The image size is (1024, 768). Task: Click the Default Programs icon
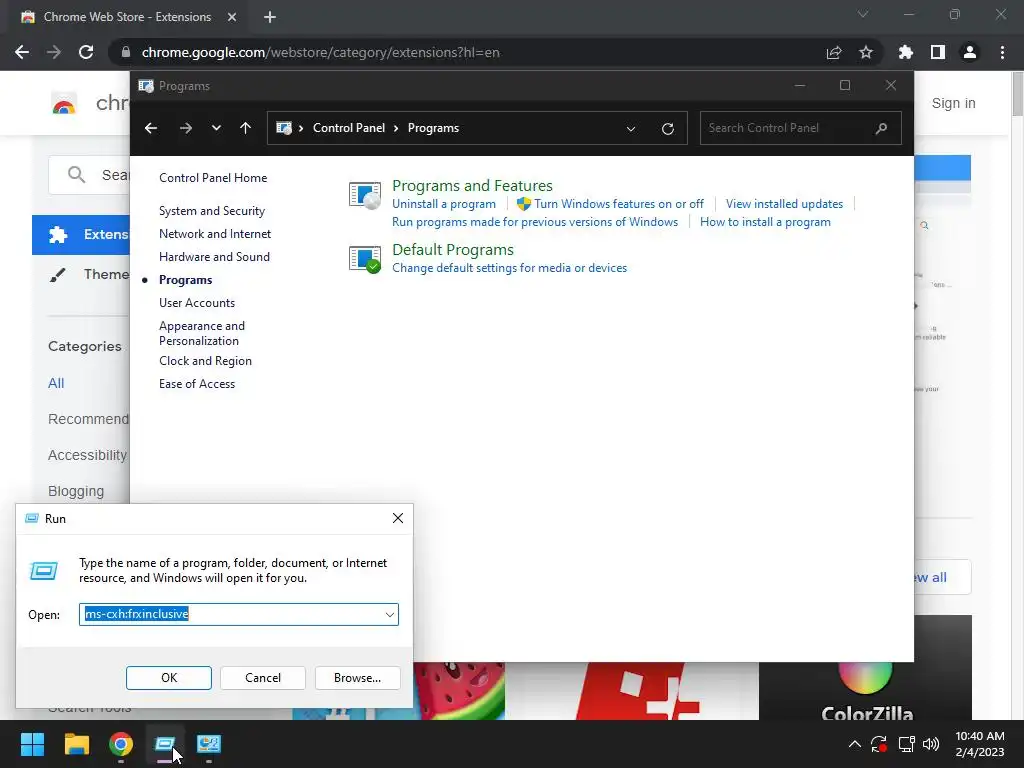(364, 259)
